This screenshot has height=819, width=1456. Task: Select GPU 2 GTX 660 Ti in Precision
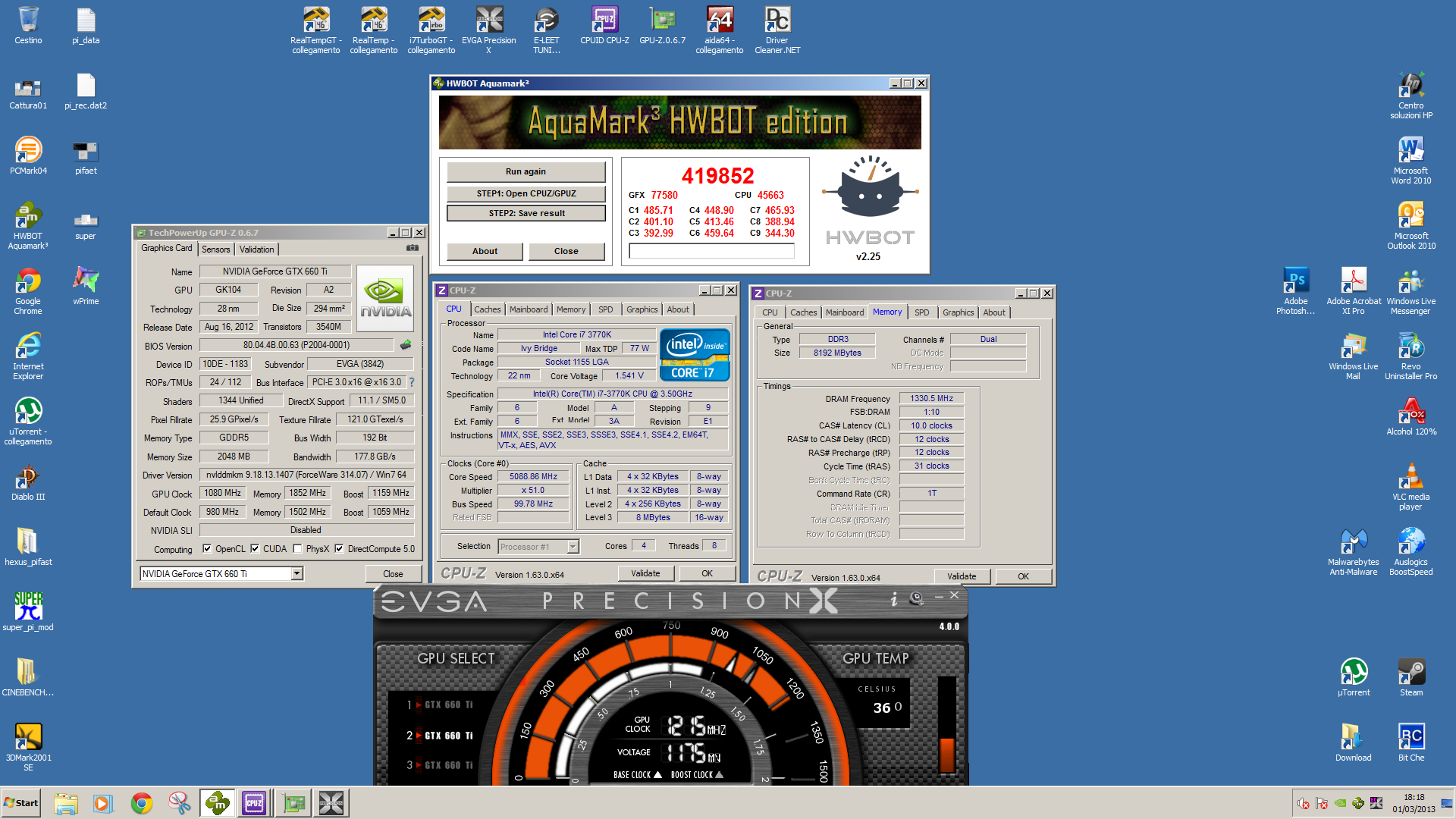440,736
